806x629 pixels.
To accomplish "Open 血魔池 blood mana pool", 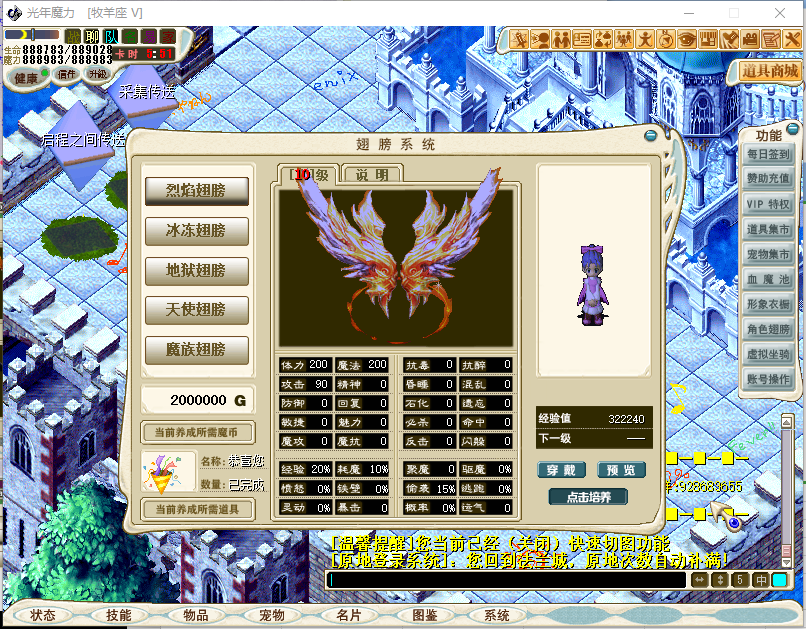I will 768,279.
